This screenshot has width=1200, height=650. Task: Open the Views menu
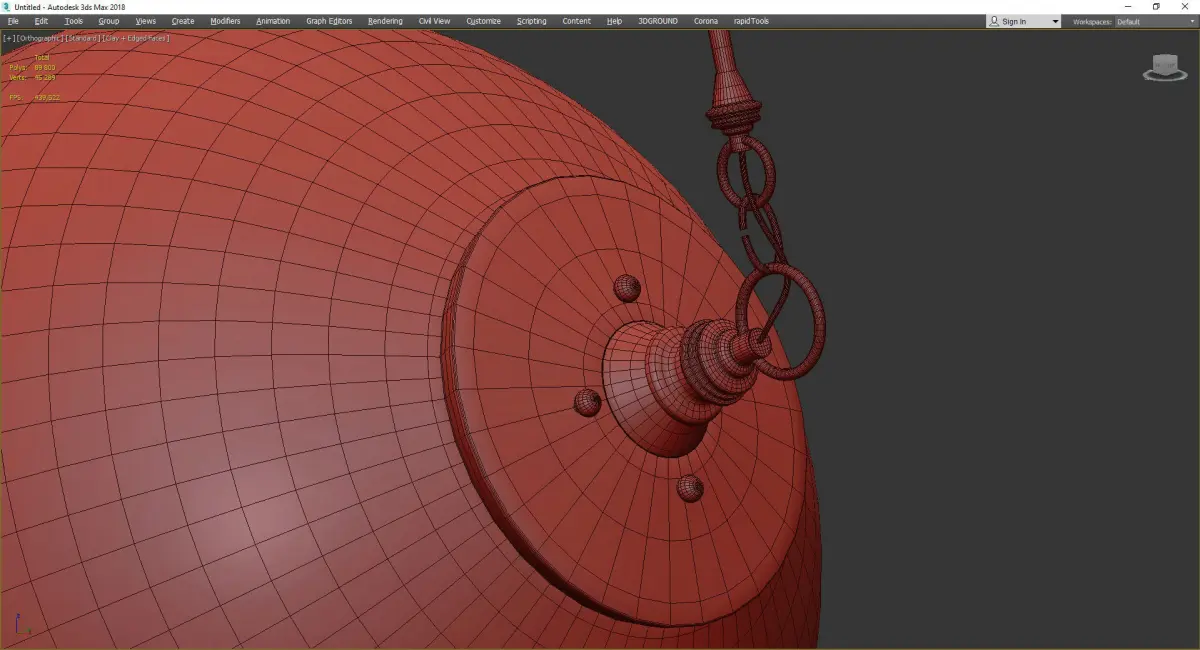[146, 21]
